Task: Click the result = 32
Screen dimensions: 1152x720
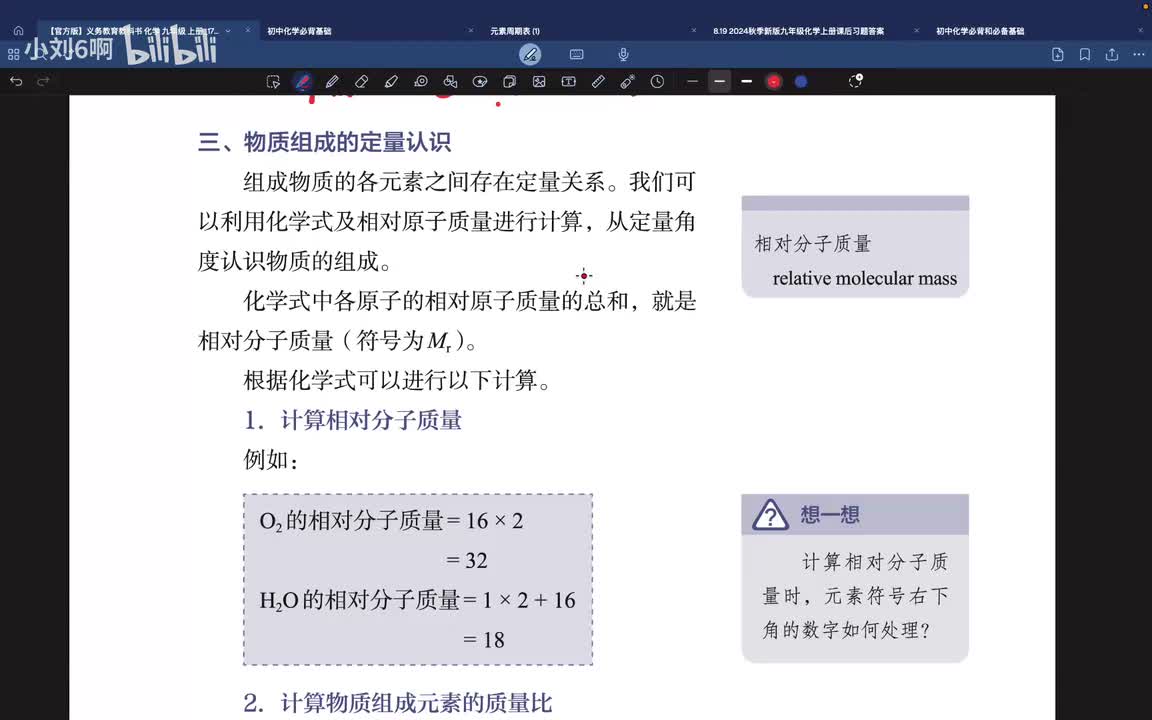Action: pyautogui.click(x=467, y=561)
